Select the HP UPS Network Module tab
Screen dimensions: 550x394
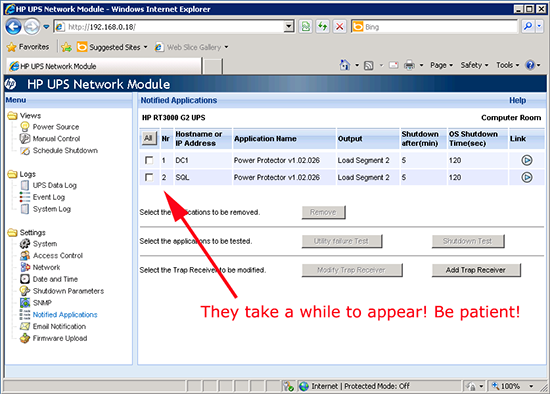(x=104, y=66)
